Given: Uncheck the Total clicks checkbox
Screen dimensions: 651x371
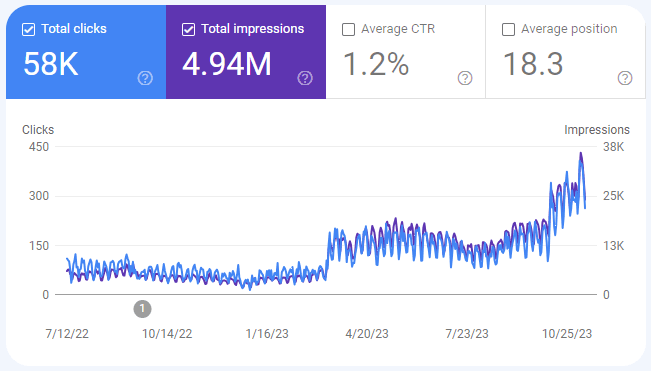Looking at the screenshot, I should [28, 29].
